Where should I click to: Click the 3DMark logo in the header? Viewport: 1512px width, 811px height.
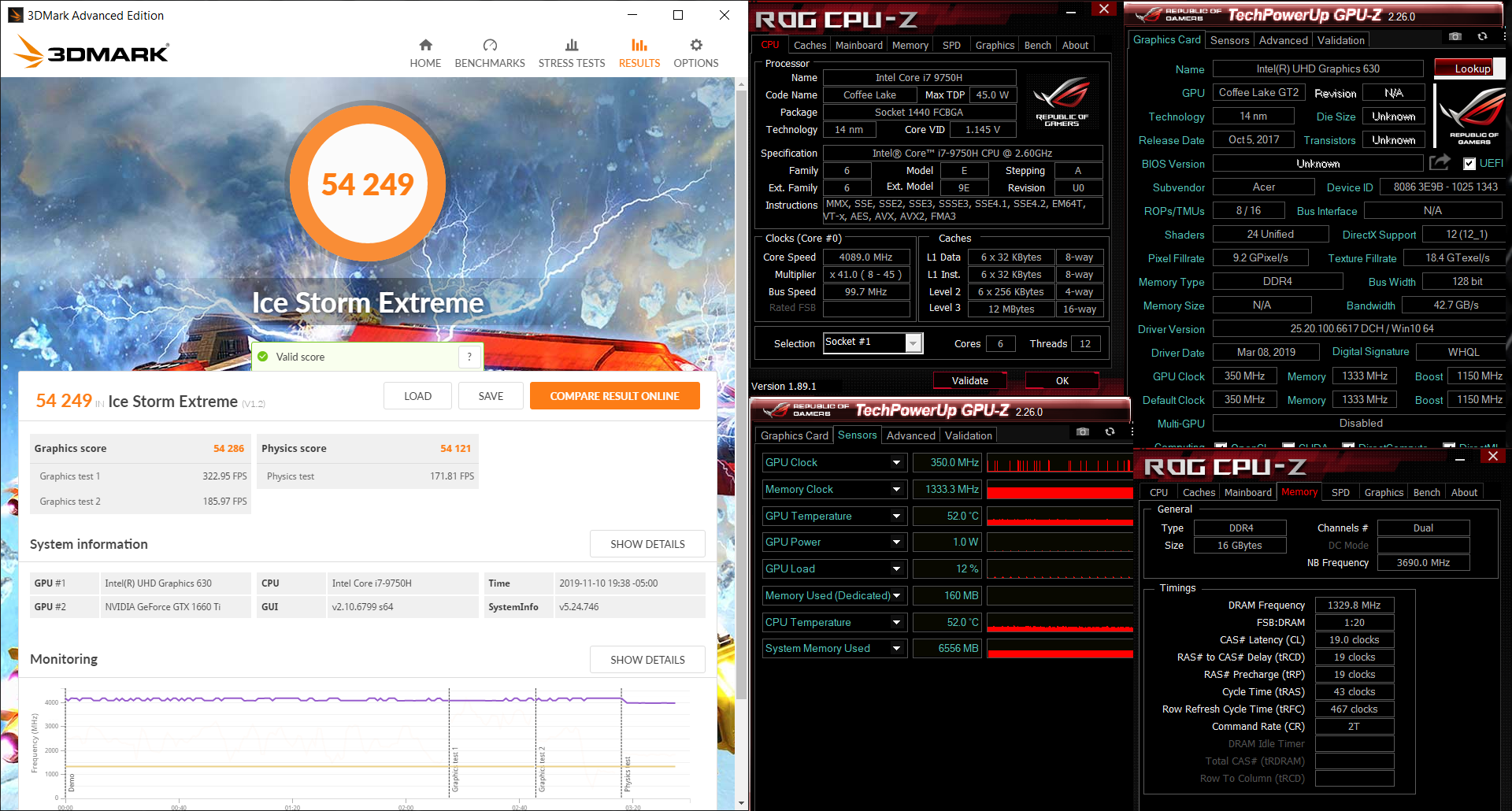tap(91, 52)
